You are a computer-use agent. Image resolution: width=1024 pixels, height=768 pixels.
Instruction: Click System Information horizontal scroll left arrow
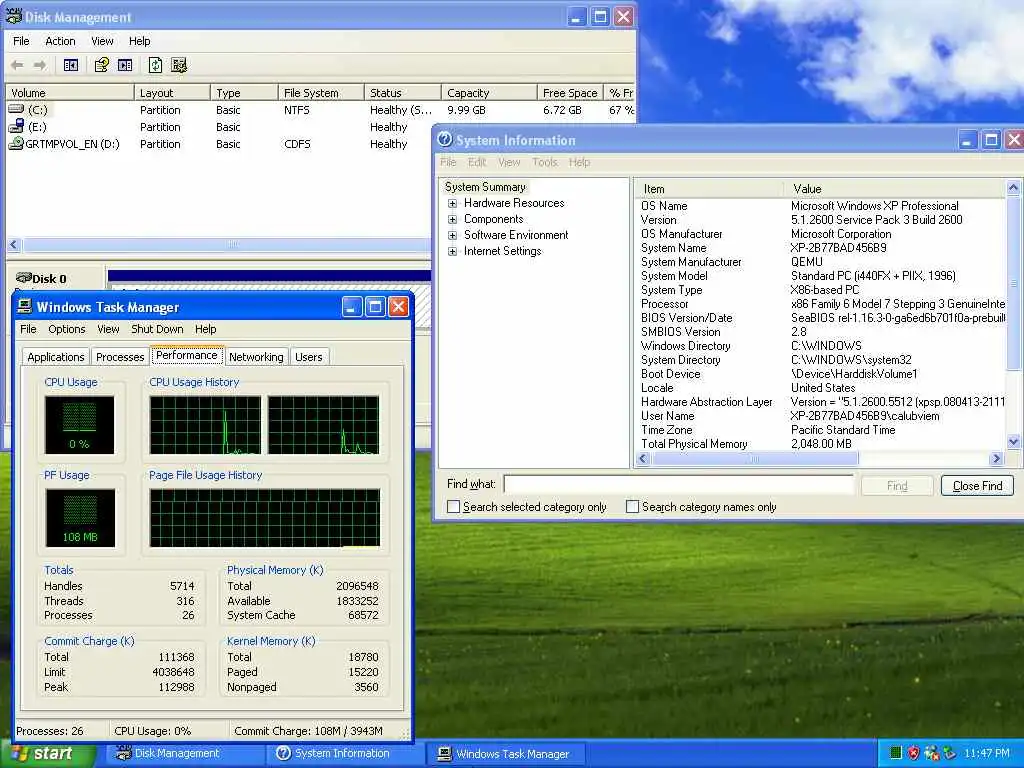[643, 458]
